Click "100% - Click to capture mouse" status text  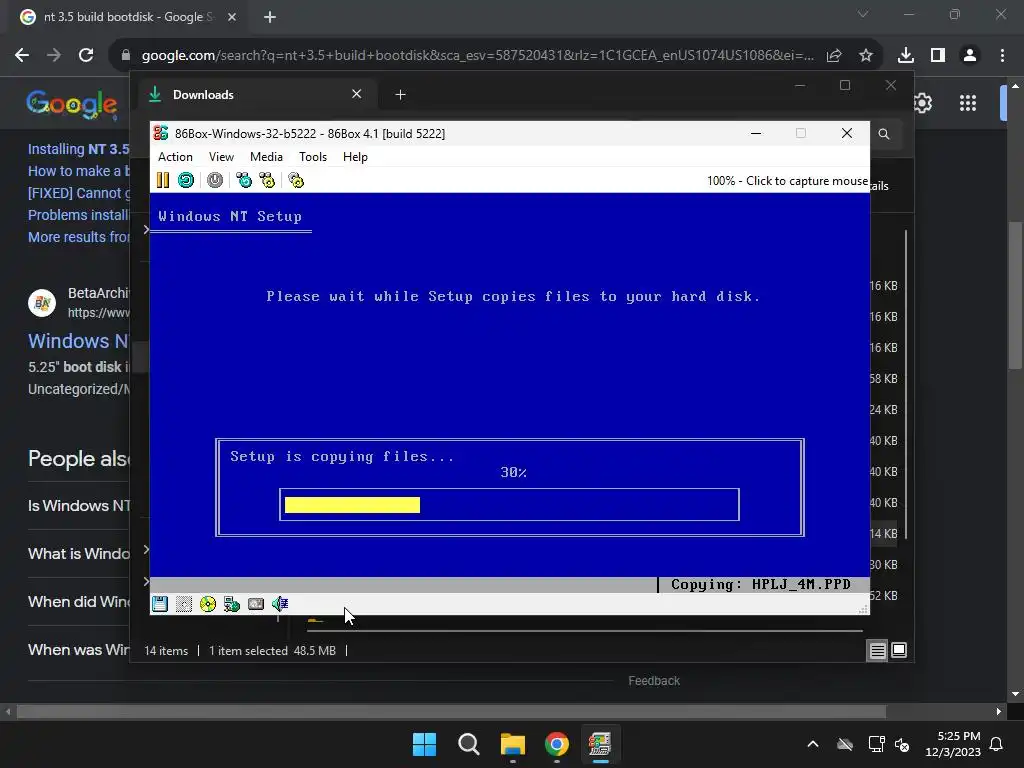[x=787, y=181]
